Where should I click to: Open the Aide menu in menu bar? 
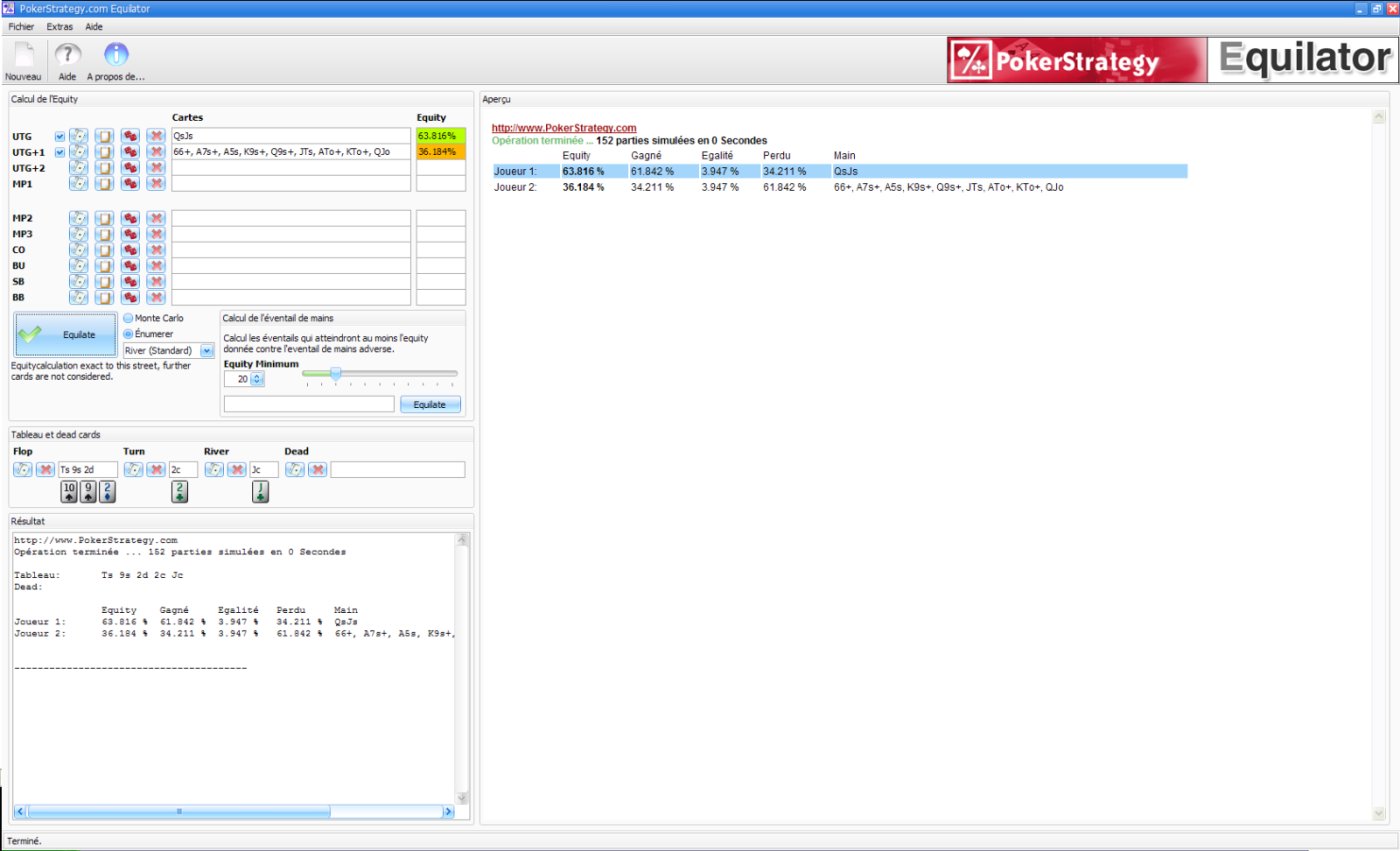coord(94,27)
